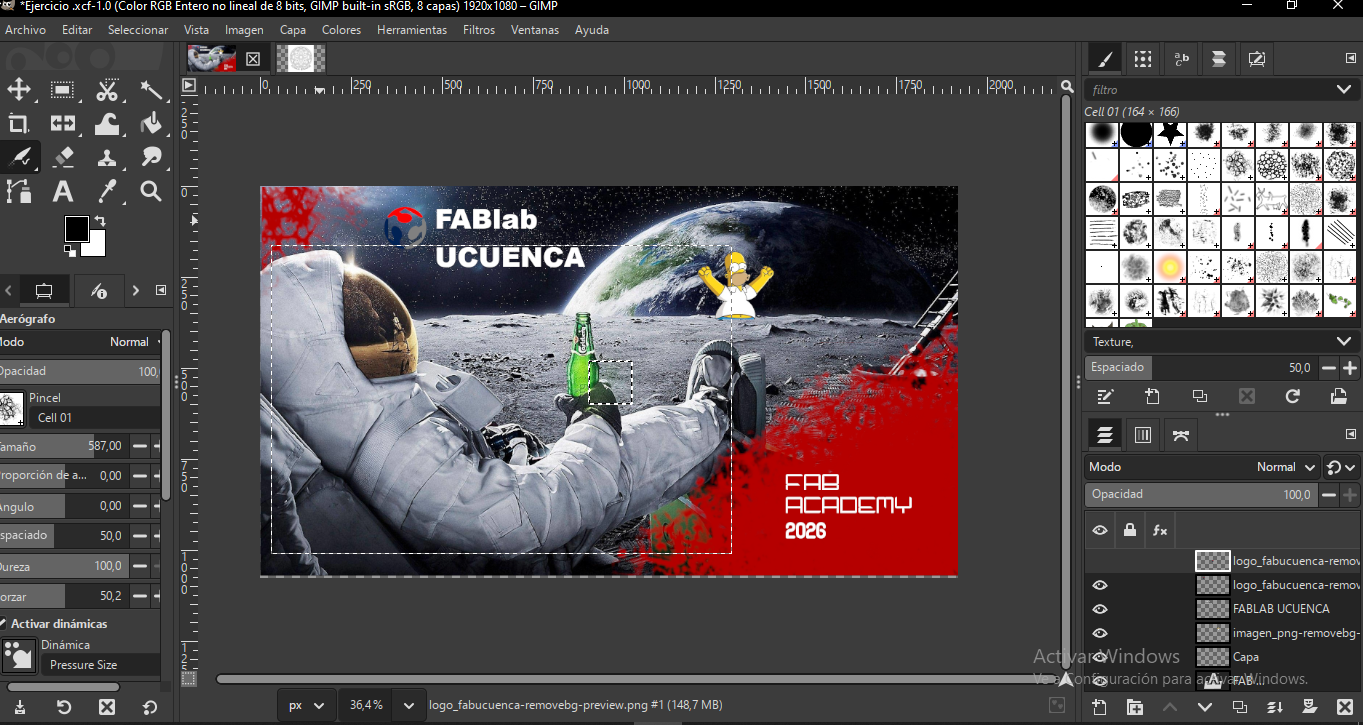Viewport: 1363px width, 725px height.
Task: Open the brush filter tag dropdown
Action: pos(1344,90)
